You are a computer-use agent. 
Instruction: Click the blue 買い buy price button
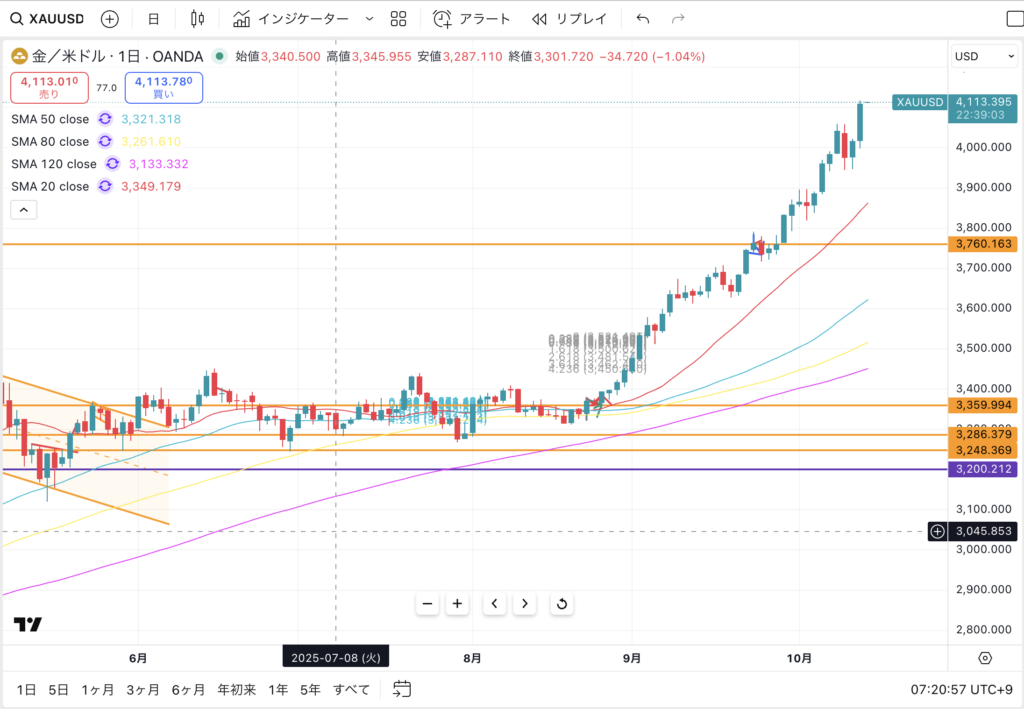pos(163,87)
